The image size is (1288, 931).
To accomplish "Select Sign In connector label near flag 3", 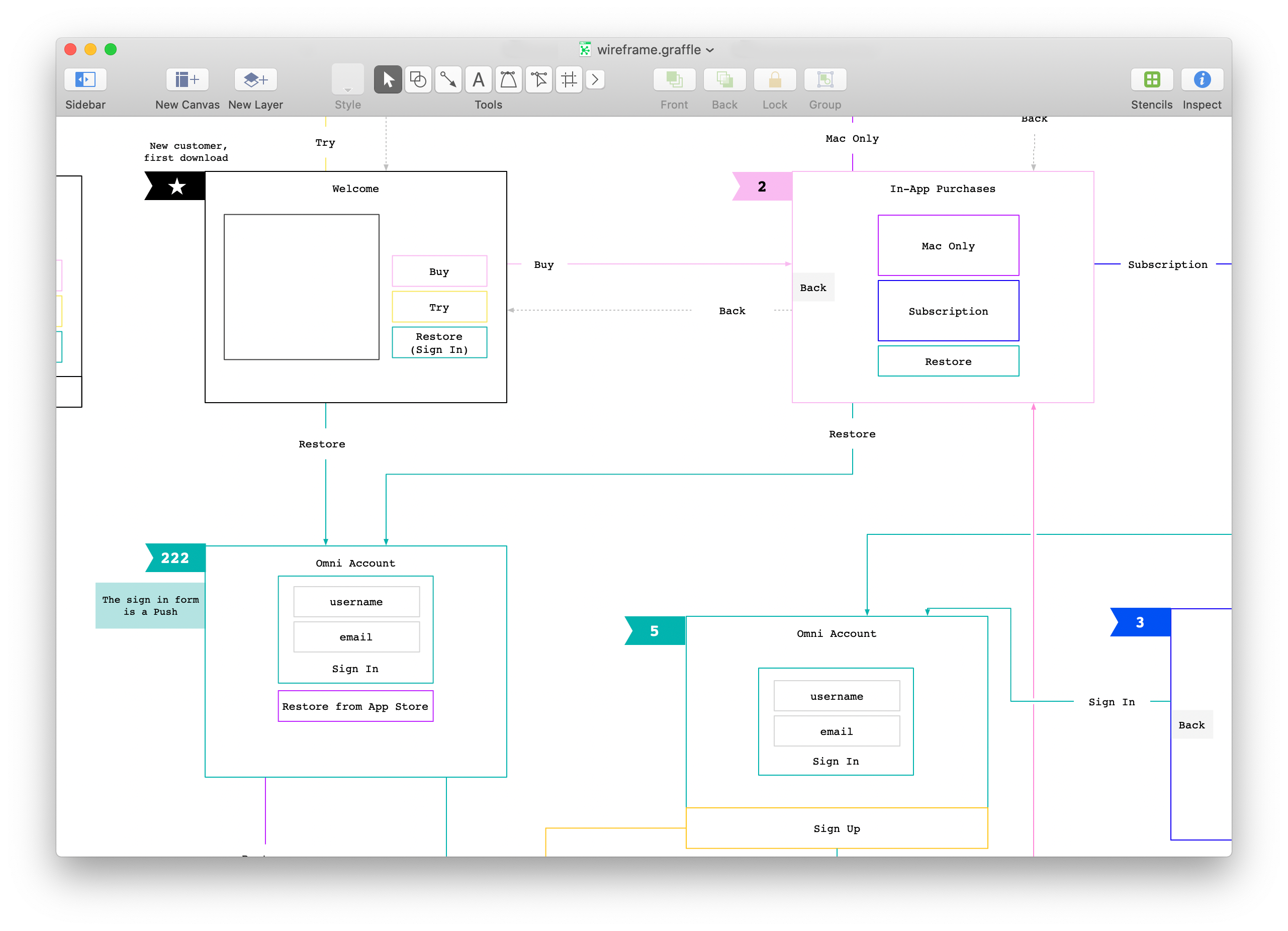I will 1112,702.
